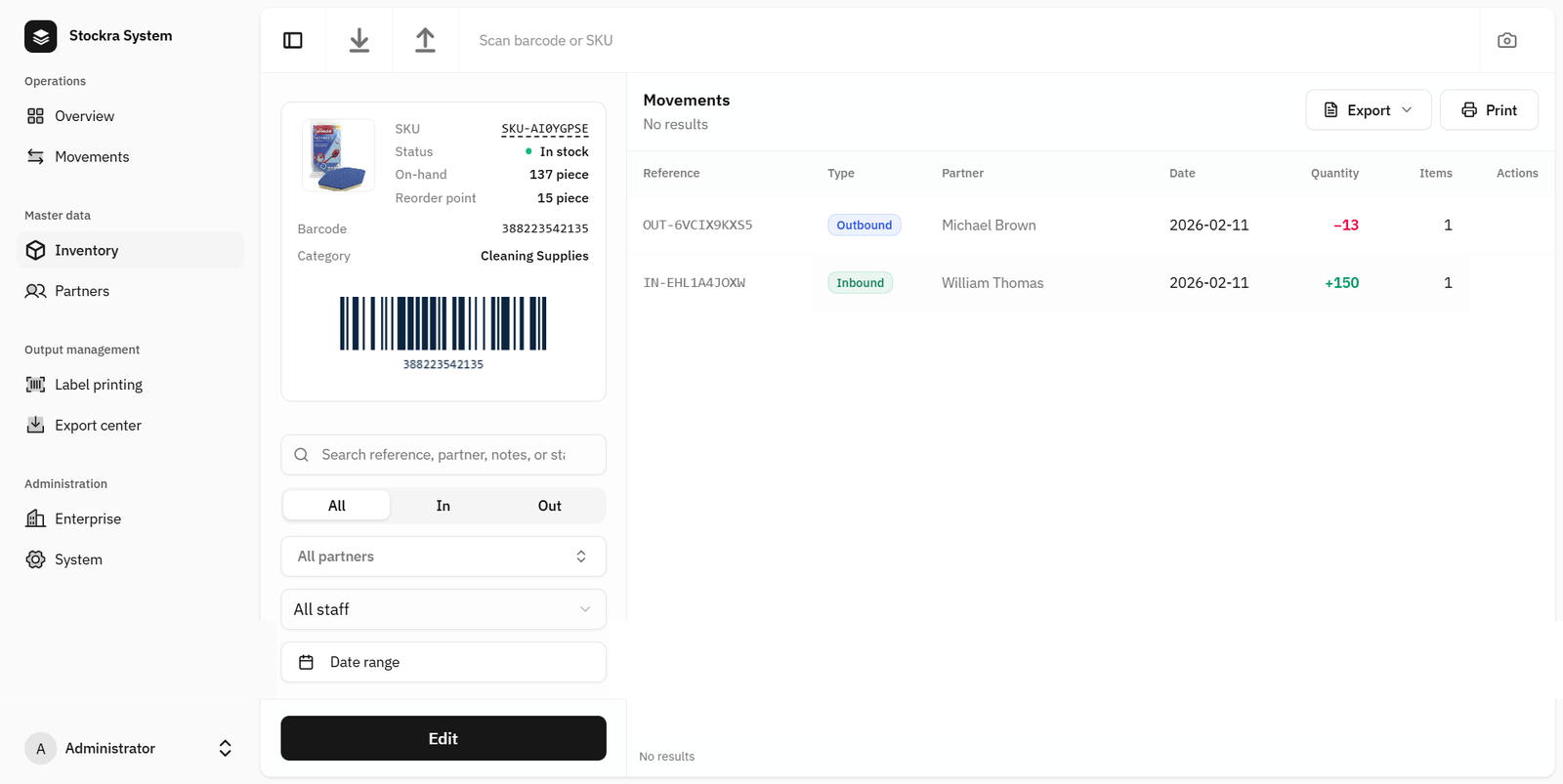Open the Date range picker
This screenshot has height=784, width=1563.
pos(444,662)
